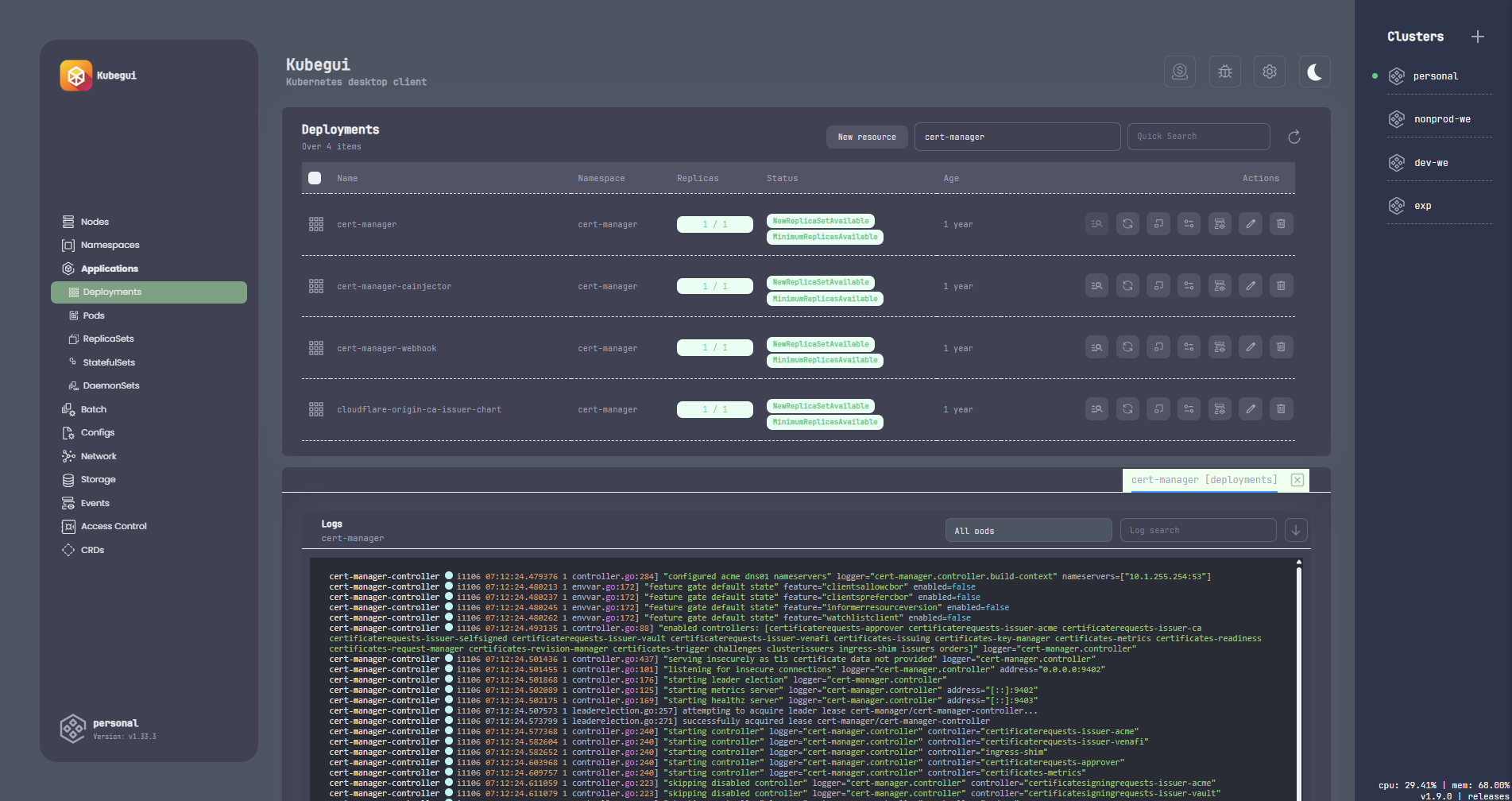The height and width of the screenshot is (801, 1512).
Task: Check the select-all checkbox in table header
Action: [315, 178]
